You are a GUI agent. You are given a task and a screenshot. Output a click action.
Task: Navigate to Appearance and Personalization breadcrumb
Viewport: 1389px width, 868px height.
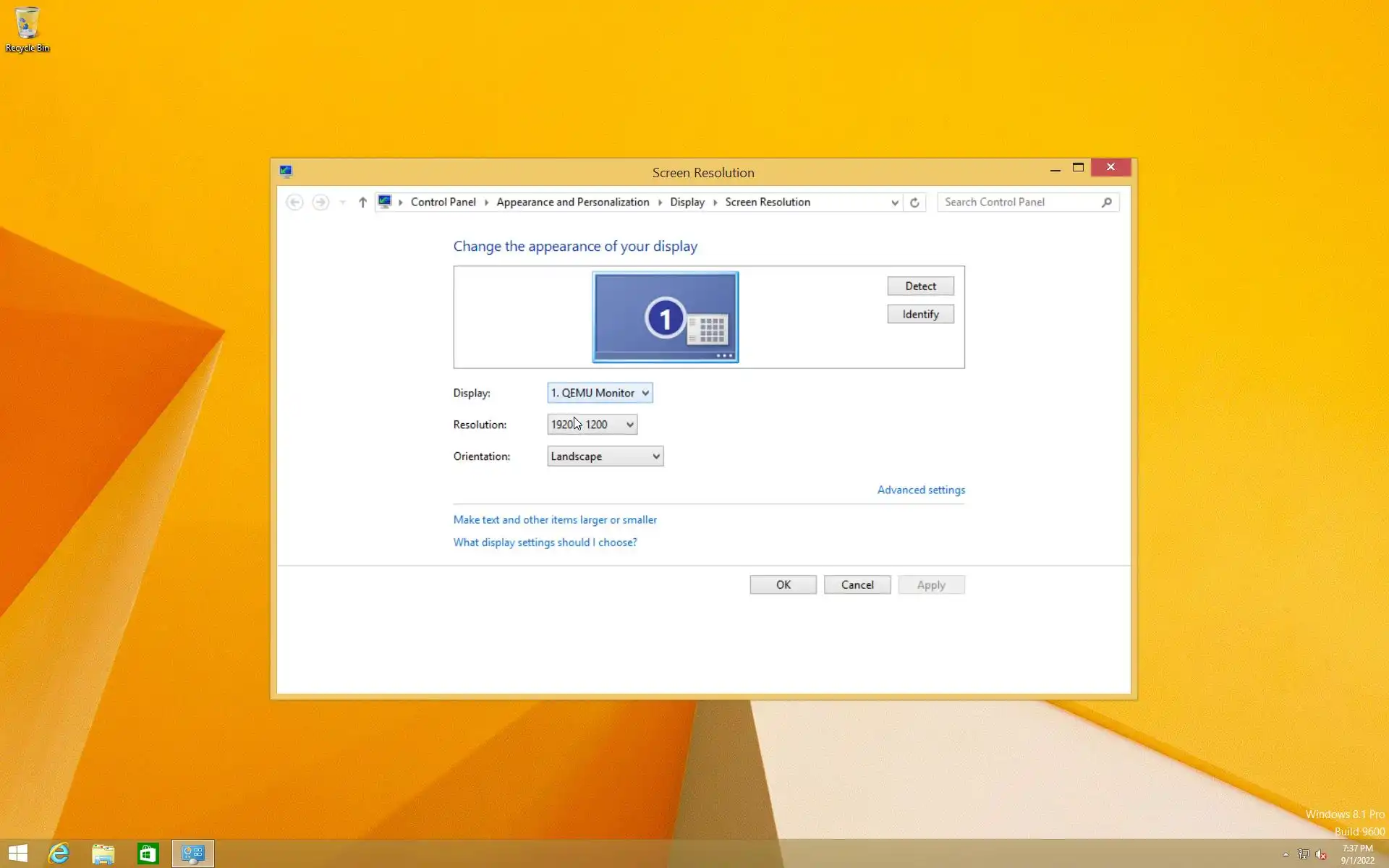coord(572,203)
